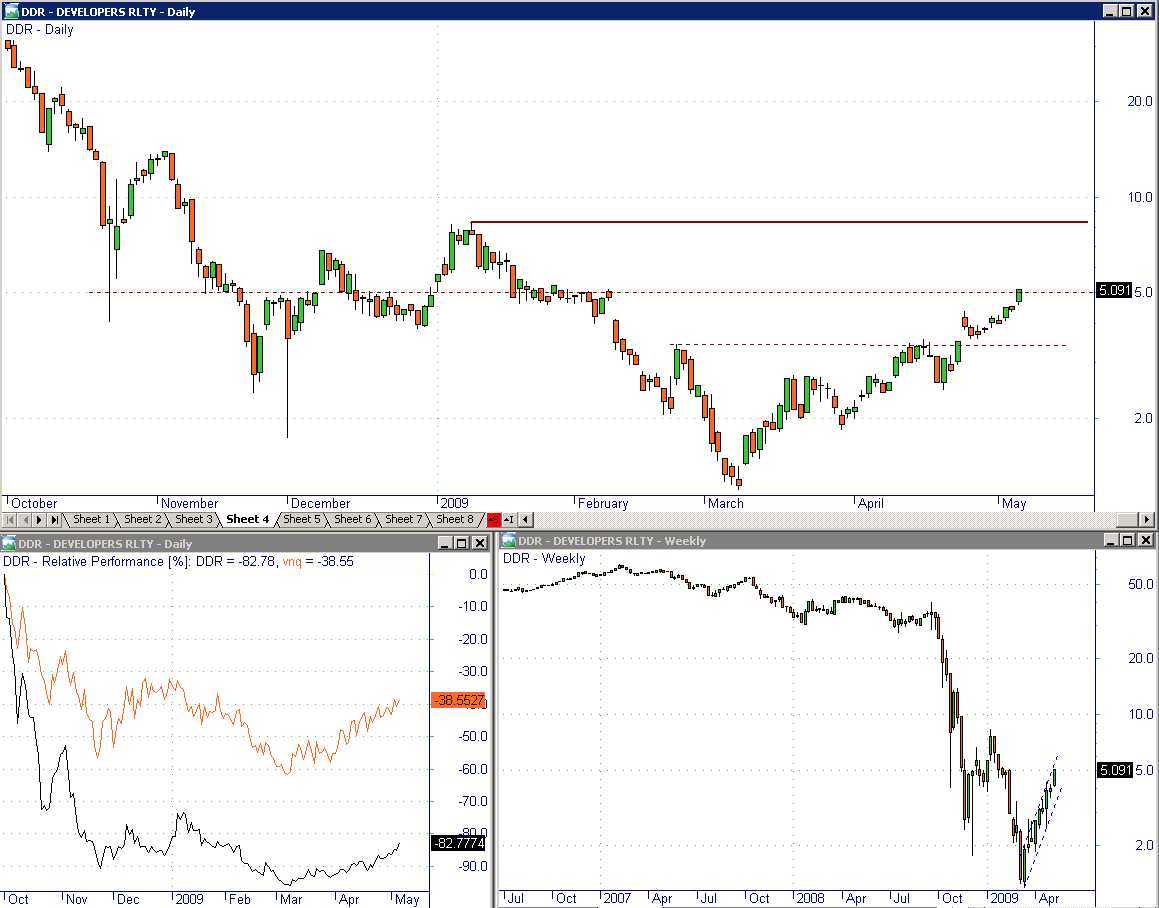Close the main DDR Daily window
The height and width of the screenshot is (908, 1159).
[1144, 11]
